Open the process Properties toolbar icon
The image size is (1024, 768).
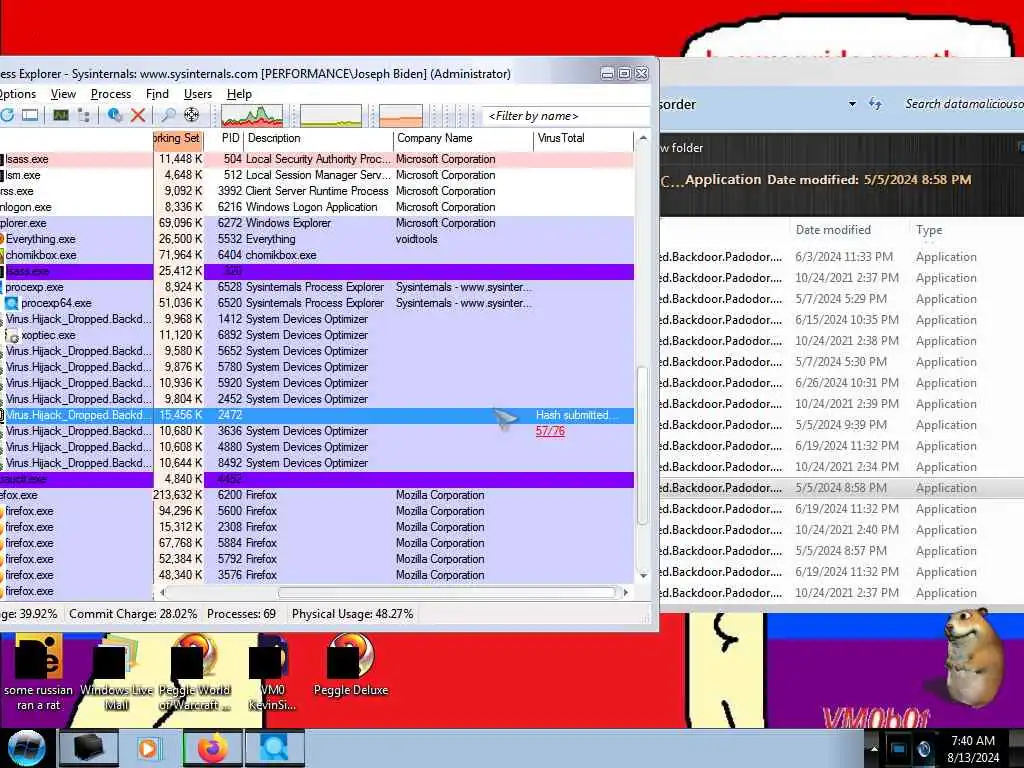115,116
